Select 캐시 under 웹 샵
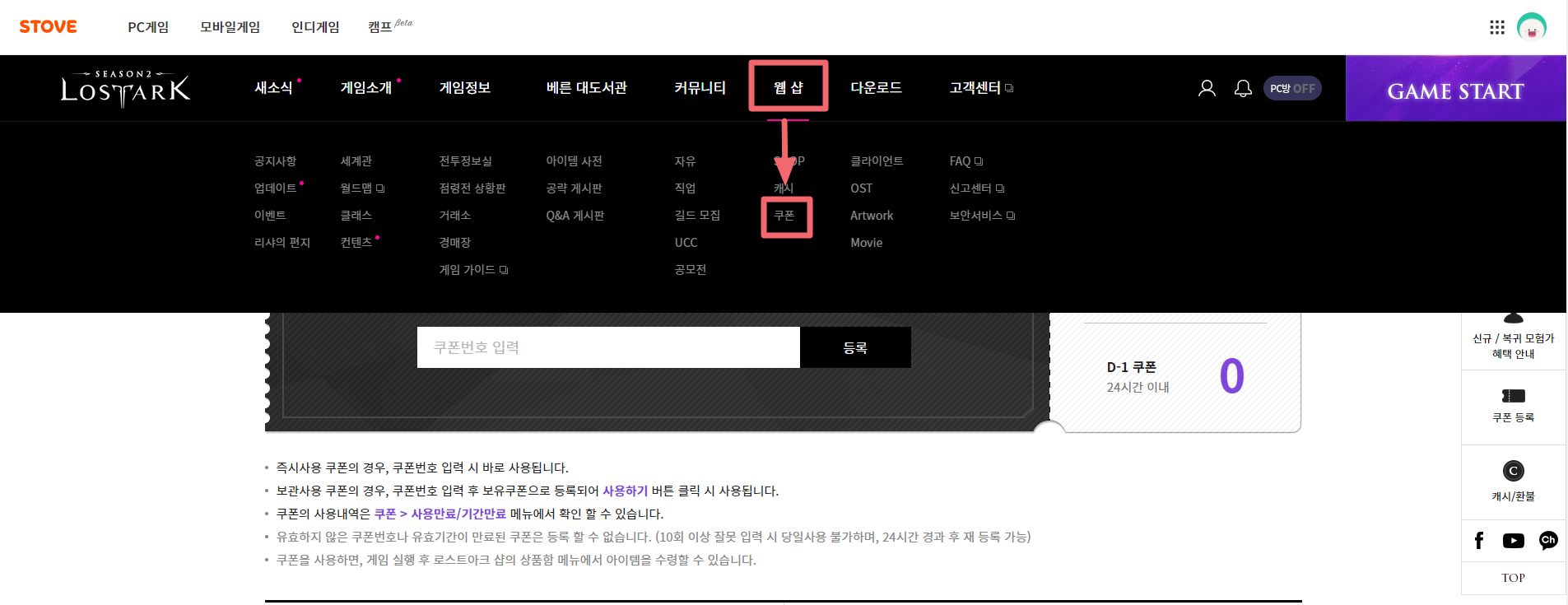The width and height of the screenshot is (1568, 605). (784, 188)
